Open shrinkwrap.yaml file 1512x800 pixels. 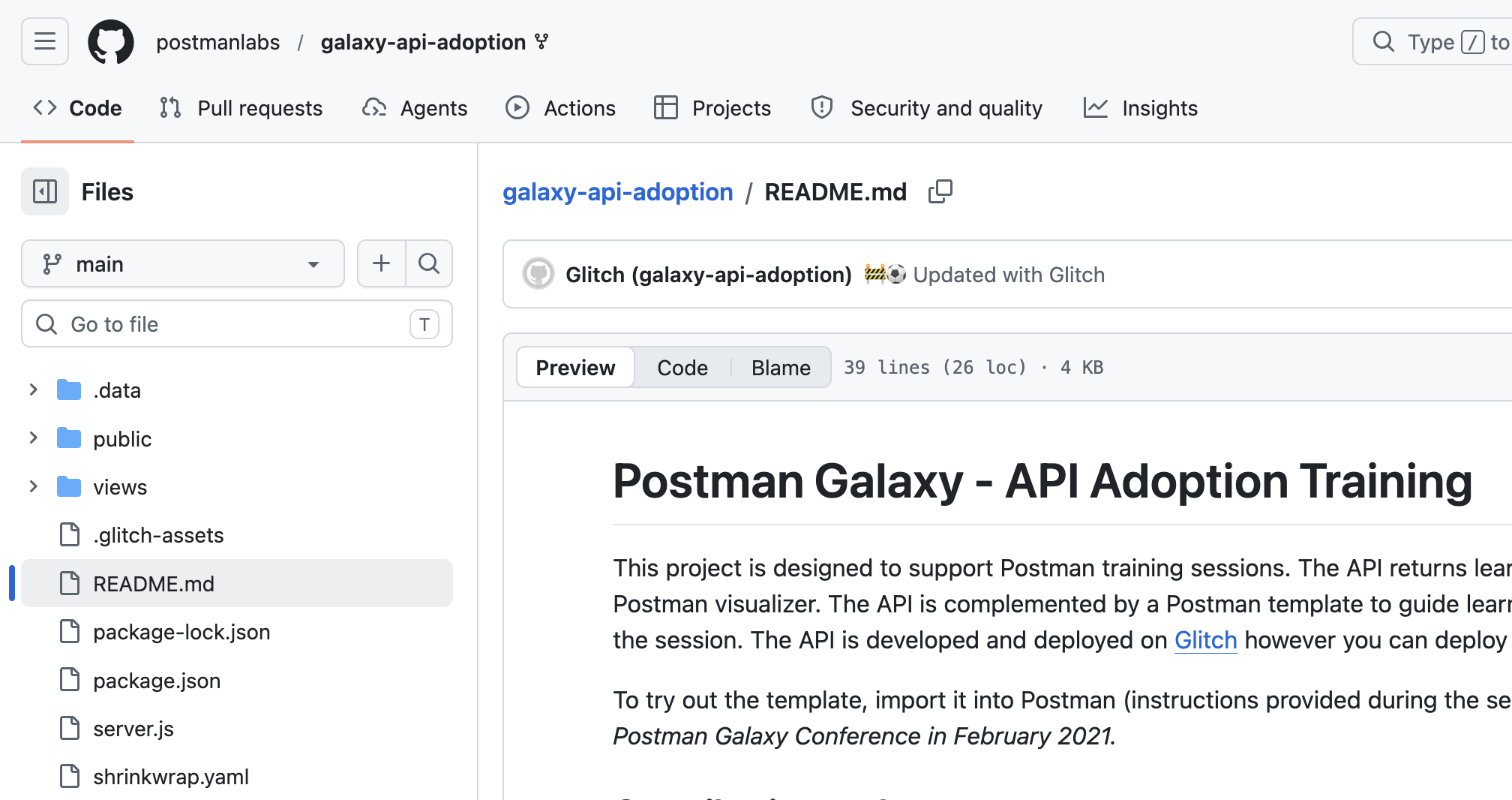coord(171,777)
